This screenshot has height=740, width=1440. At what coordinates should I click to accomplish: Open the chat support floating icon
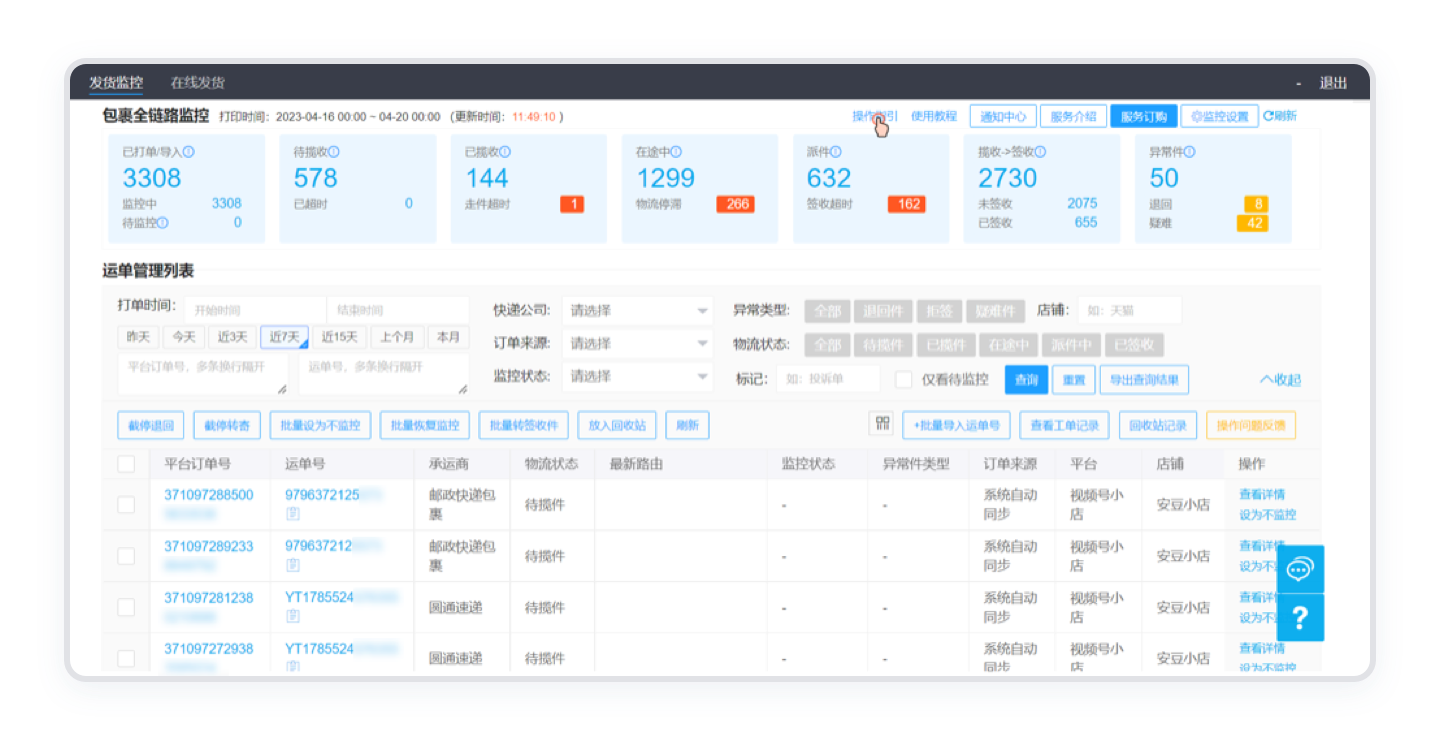pyautogui.click(x=1299, y=570)
